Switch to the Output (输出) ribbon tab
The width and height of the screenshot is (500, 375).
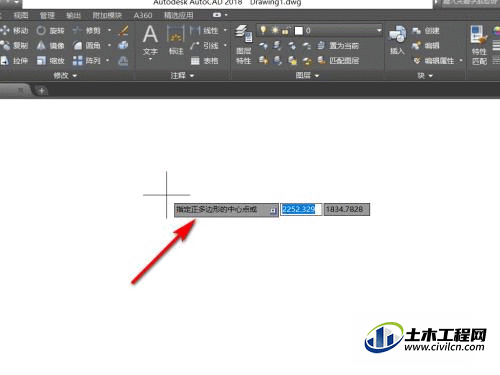(x=73, y=15)
